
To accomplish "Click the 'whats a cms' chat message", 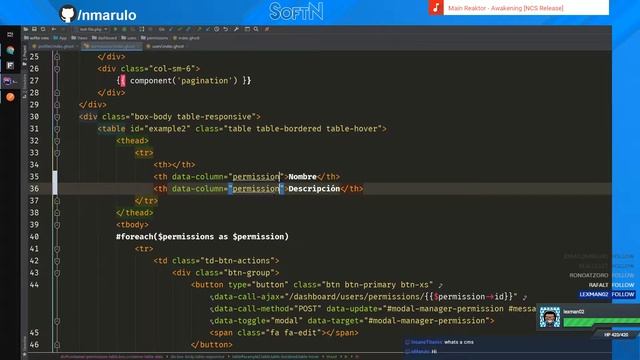I will (x=459, y=342).
